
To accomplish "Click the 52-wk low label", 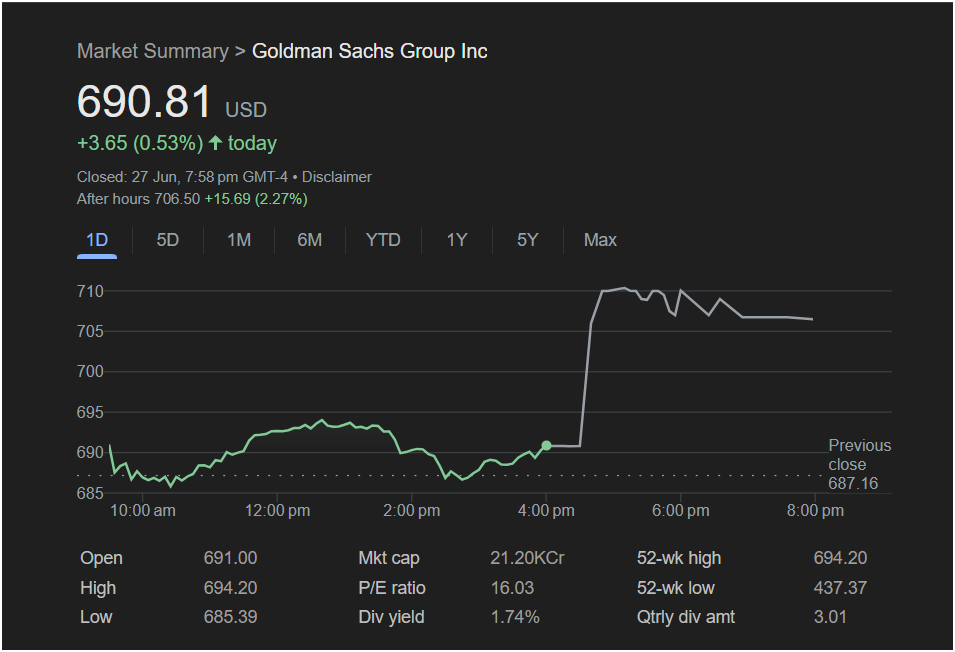I will point(676,588).
